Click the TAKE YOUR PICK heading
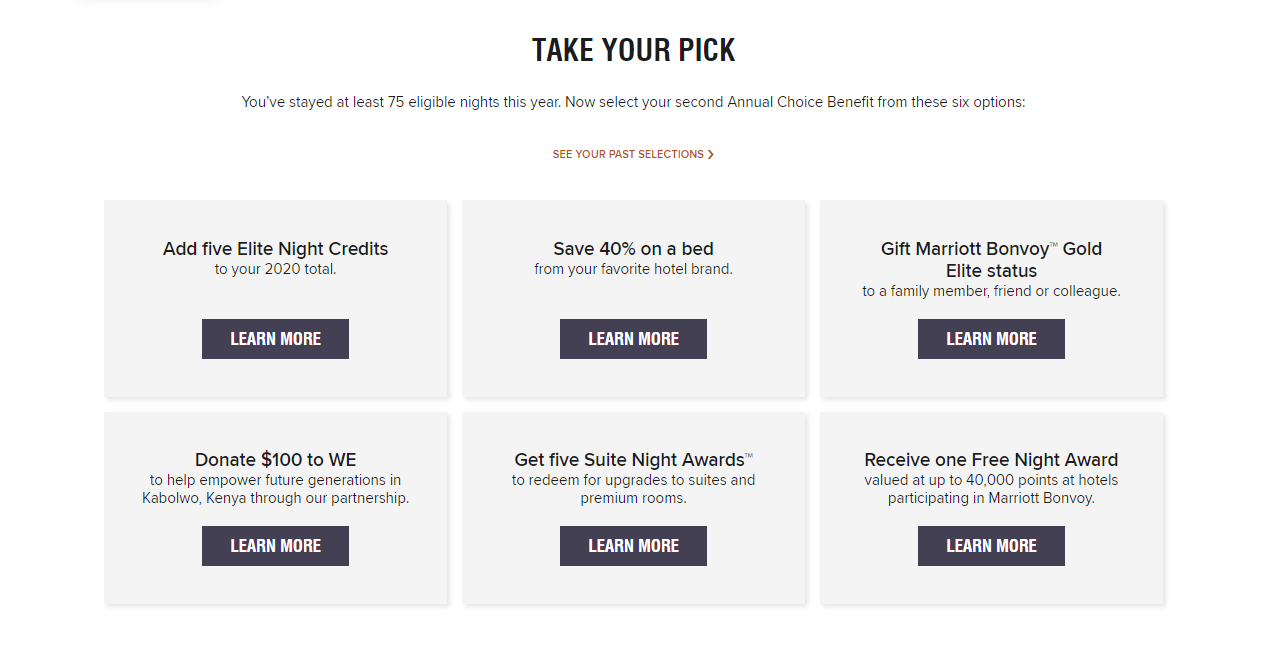1270x646 pixels. point(633,49)
